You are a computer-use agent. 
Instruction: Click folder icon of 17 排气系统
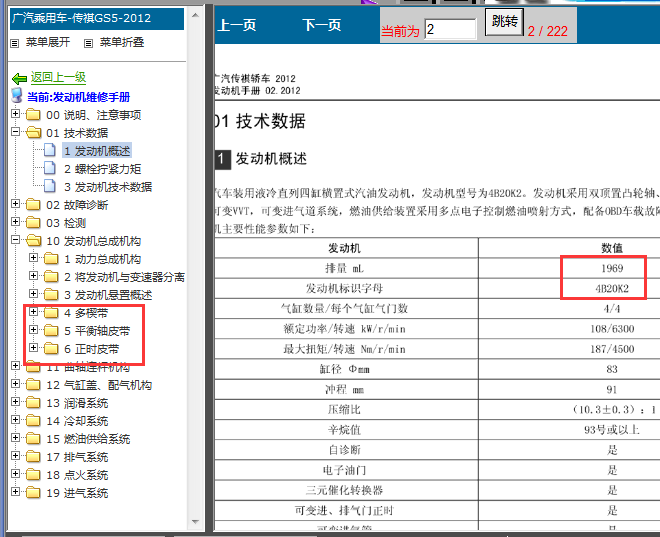click(x=33, y=457)
